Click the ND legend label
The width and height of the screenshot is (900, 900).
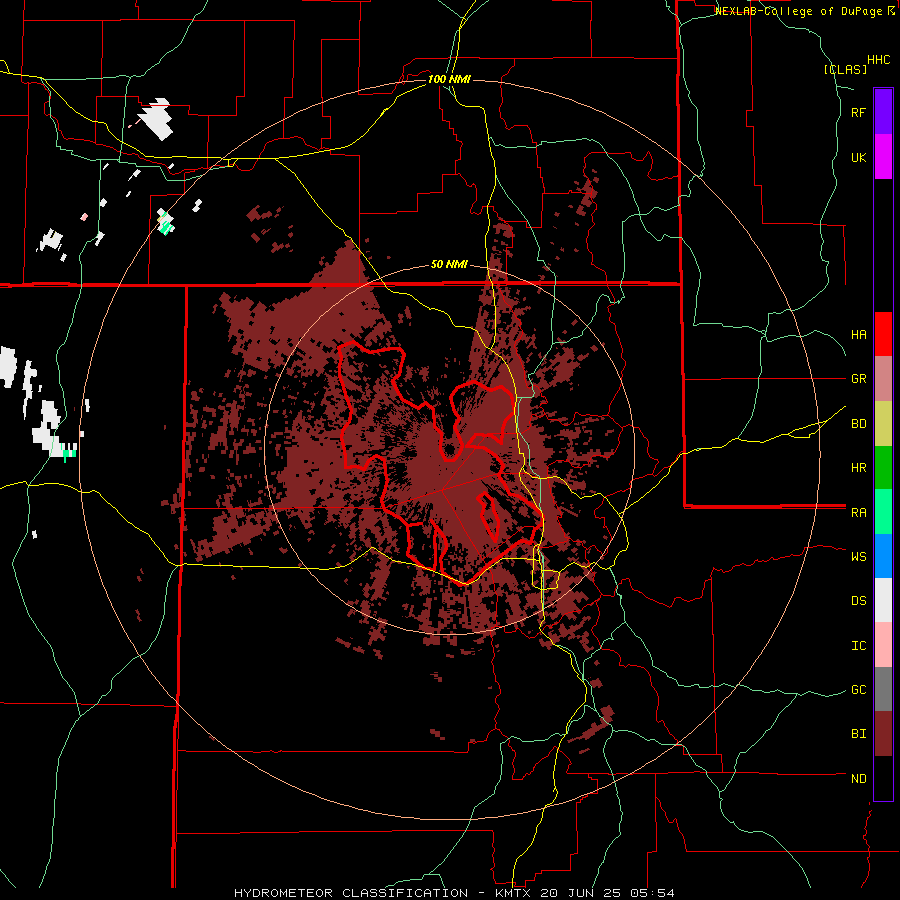point(858,779)
